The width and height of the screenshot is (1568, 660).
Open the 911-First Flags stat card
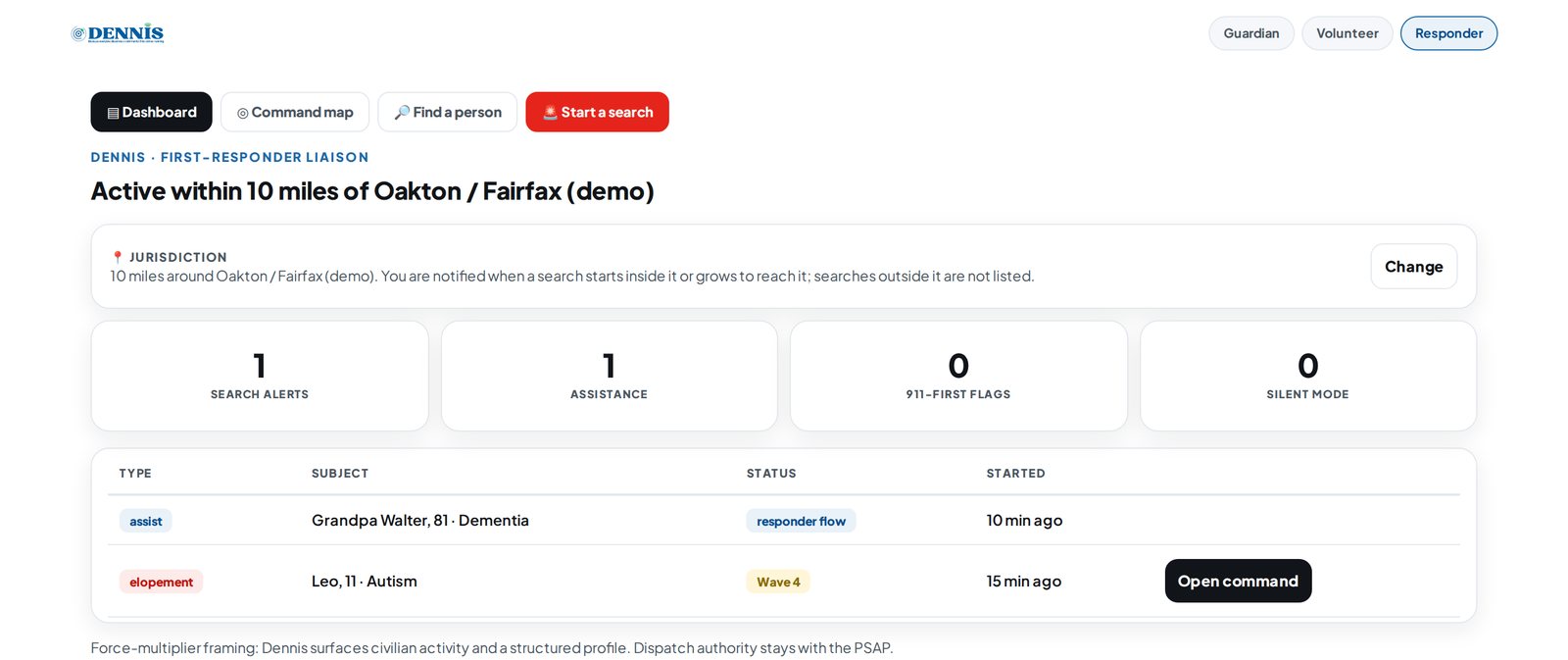(x=958, y=376)
